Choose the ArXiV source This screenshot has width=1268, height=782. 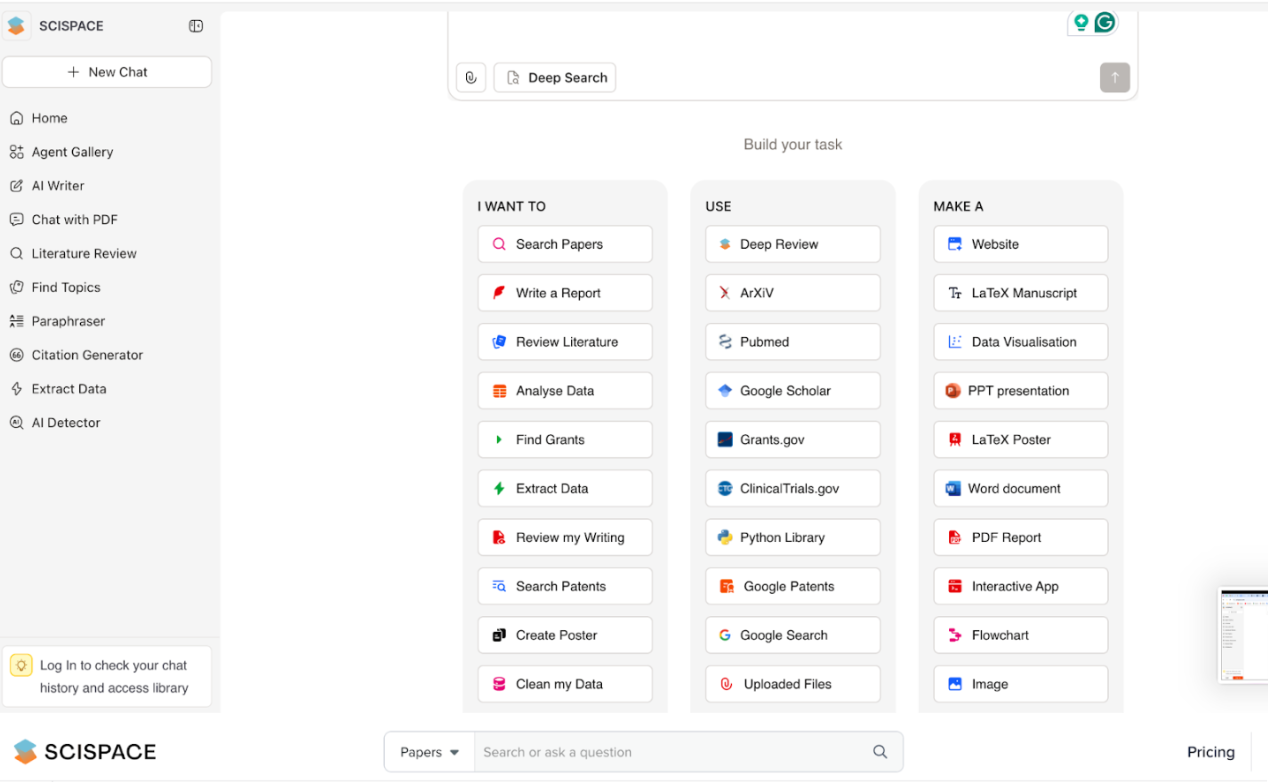pyautogui.click(x=792, y=293)
